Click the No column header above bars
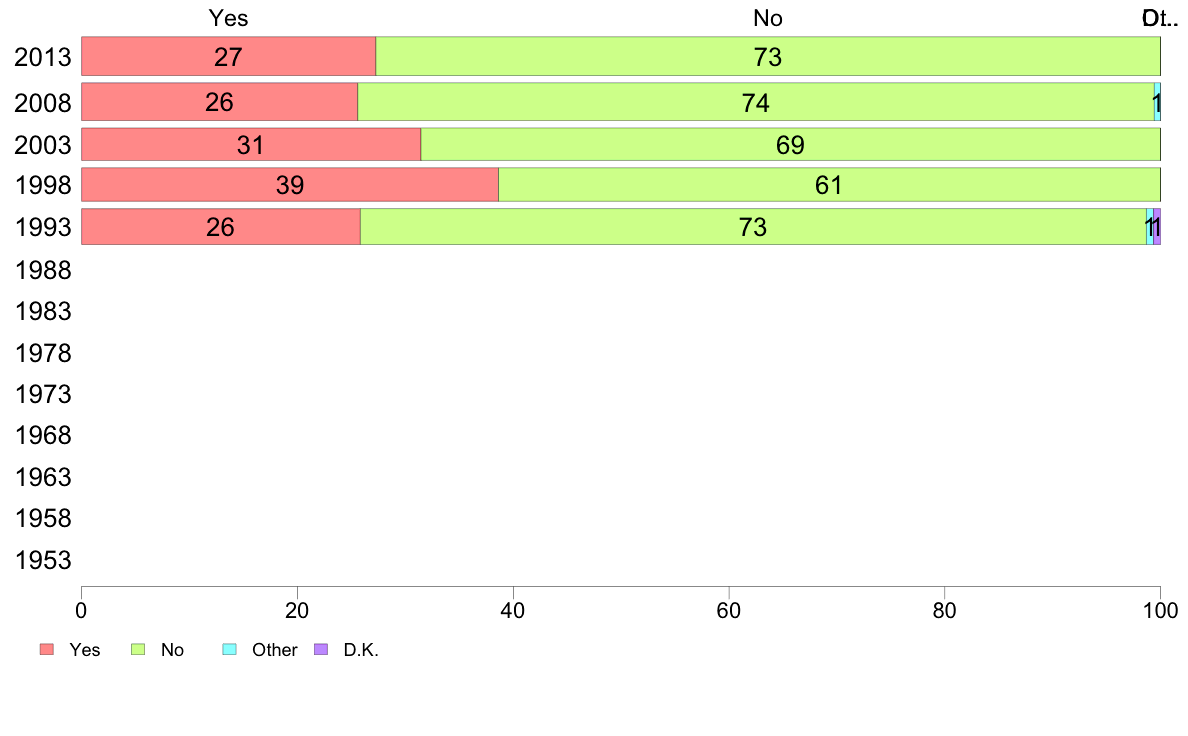The image size is (1188, 736). coord(767,18)
